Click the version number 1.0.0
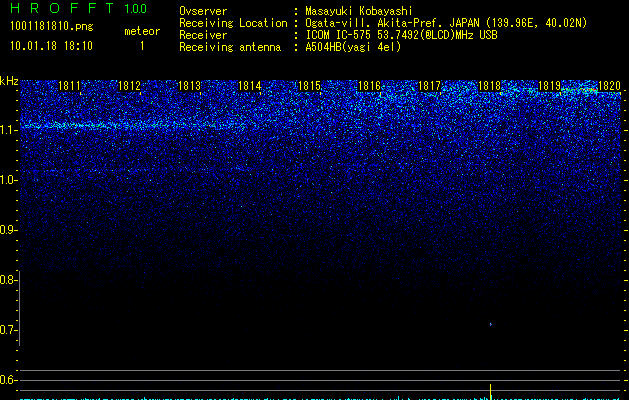The width and height of the screenshot is (629, 400). tap(135, 8)
